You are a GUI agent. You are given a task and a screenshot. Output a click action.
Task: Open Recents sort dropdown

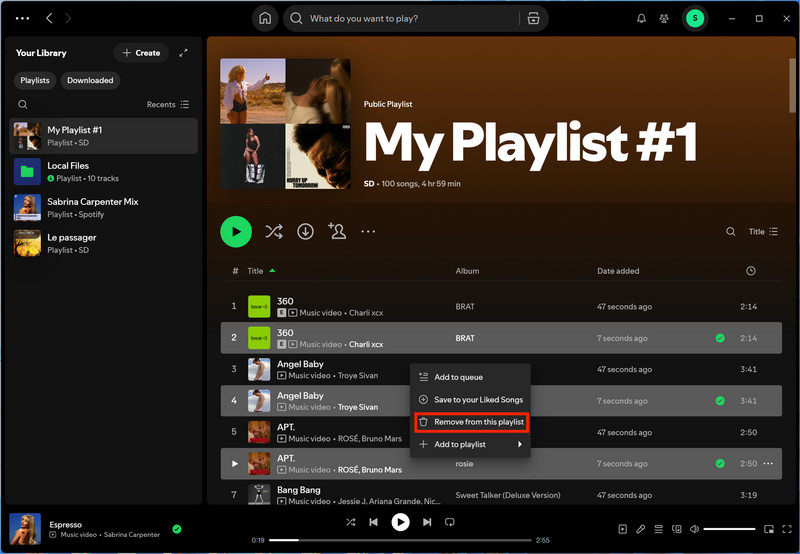(x=168, y=104)
